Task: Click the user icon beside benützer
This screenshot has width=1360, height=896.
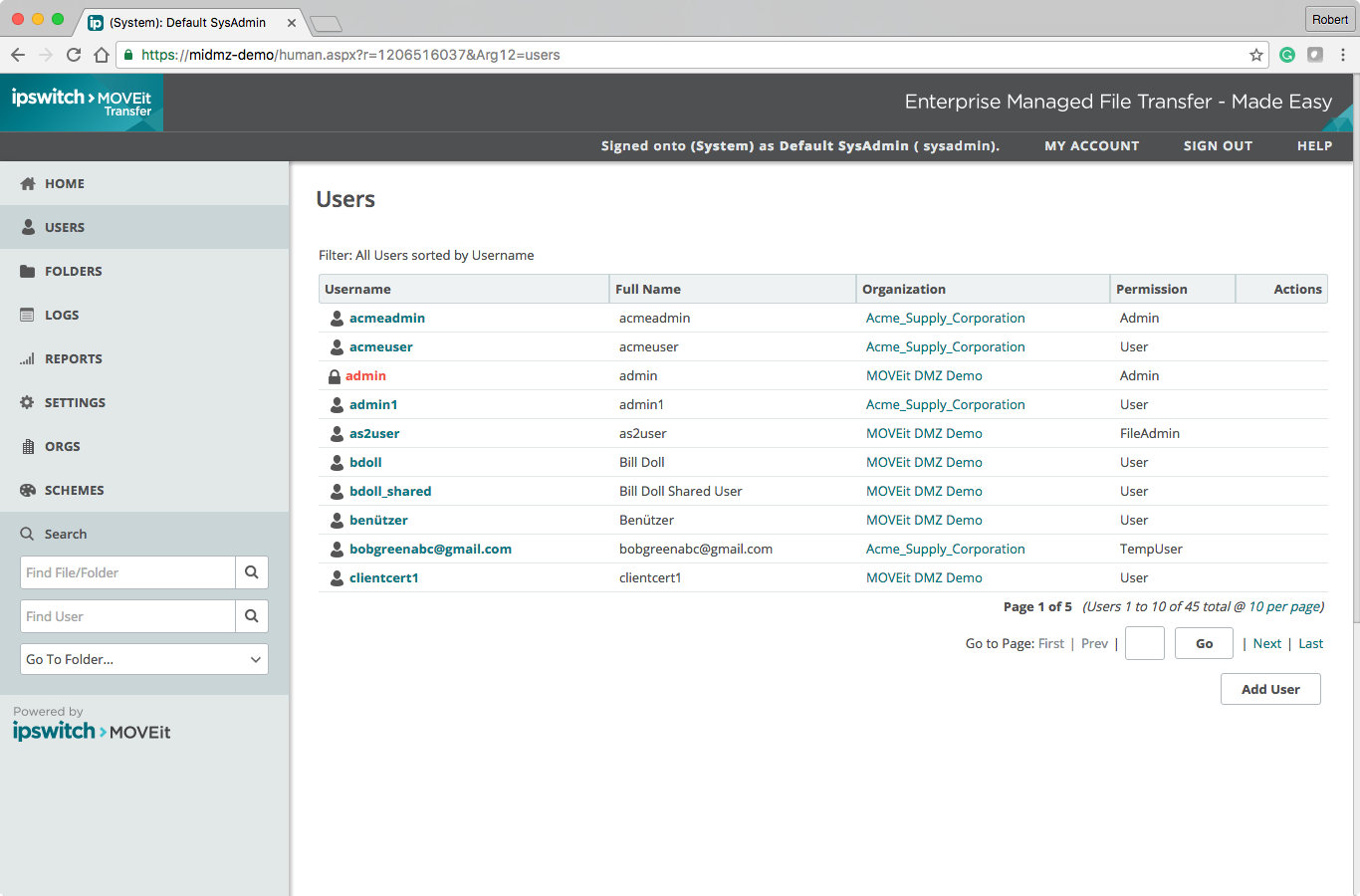Action: 338,521
